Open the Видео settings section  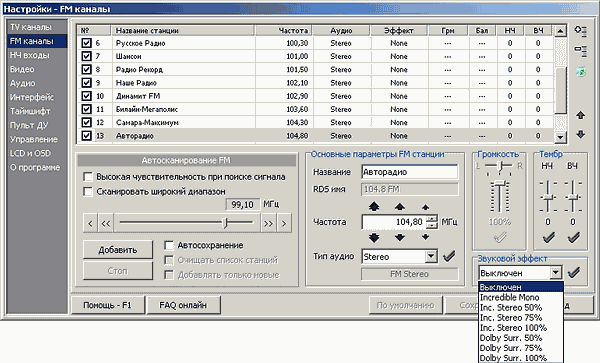(37, 69)
